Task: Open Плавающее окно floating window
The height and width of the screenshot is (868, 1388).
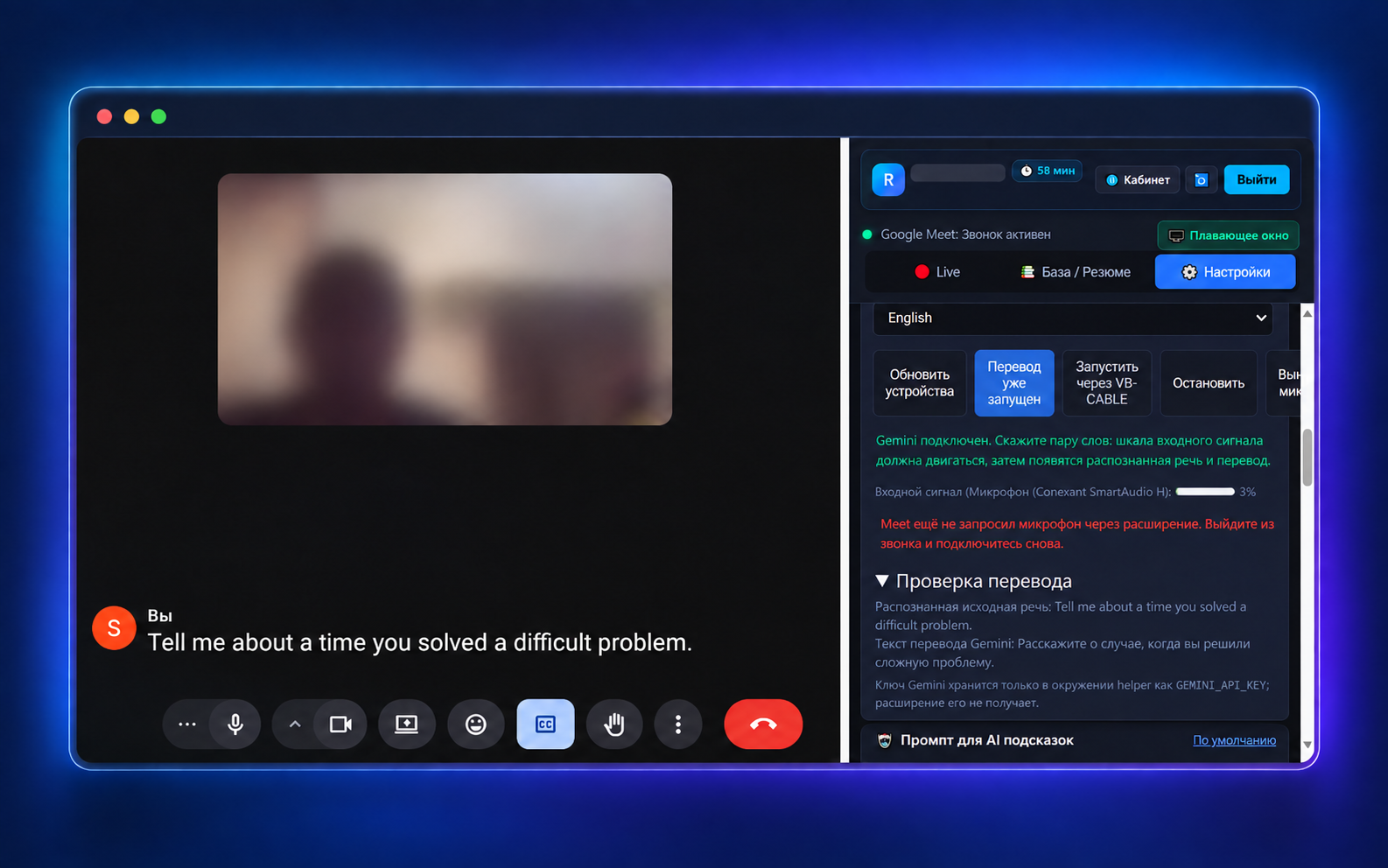Action: pyautogui.click(x=1229, y=235)
